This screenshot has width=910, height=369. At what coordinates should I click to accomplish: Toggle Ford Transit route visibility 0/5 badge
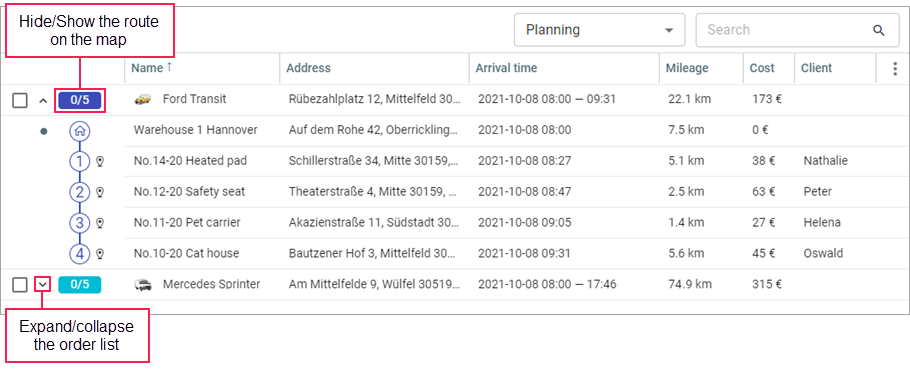[80, 100]
